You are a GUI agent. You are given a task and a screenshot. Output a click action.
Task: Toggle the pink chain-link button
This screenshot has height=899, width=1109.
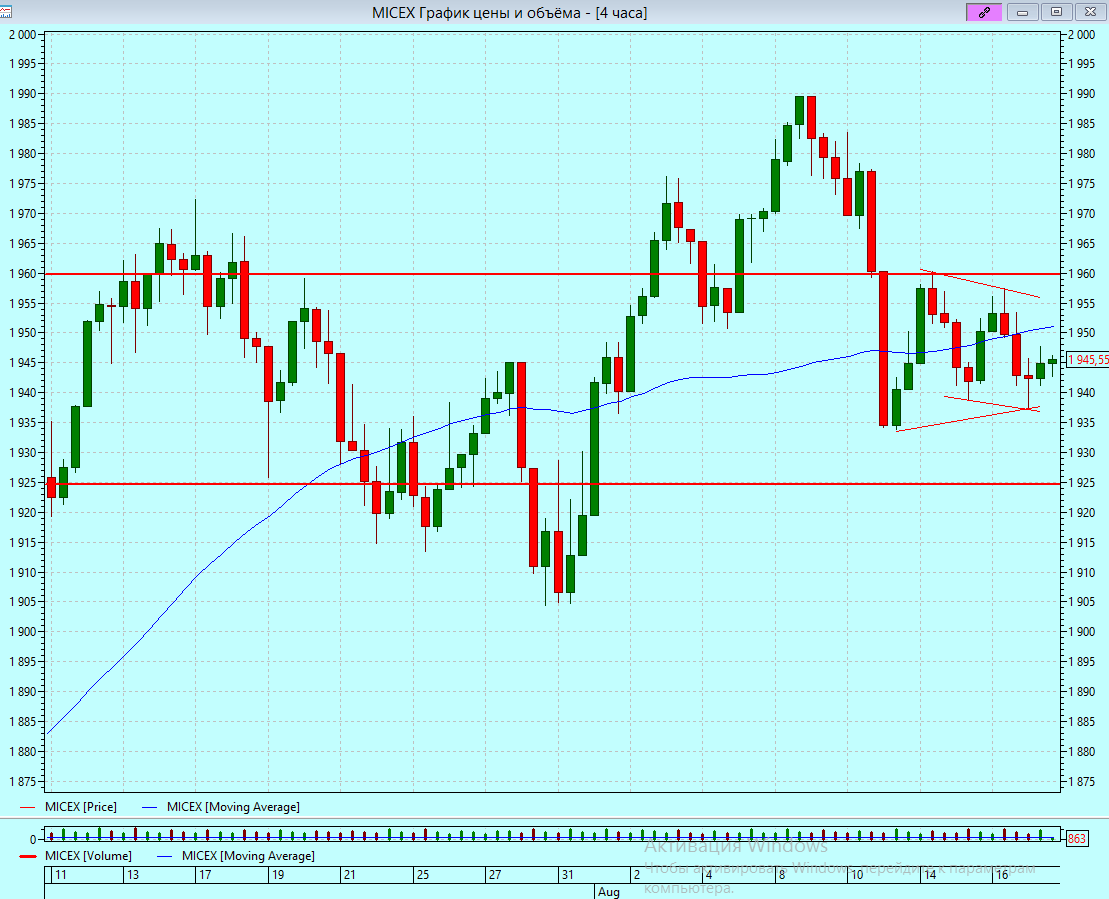coord(984,12)
